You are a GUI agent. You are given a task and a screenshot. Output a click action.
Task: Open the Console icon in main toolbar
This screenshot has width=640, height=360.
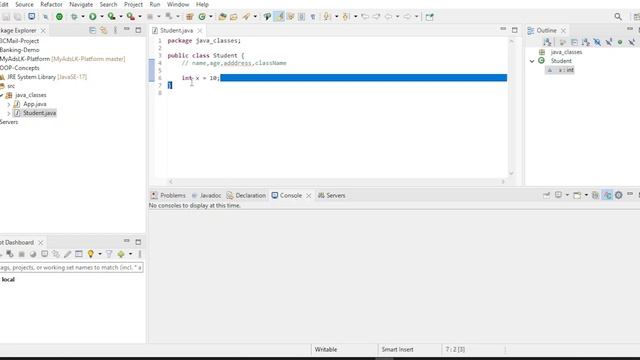click(31, 17)
